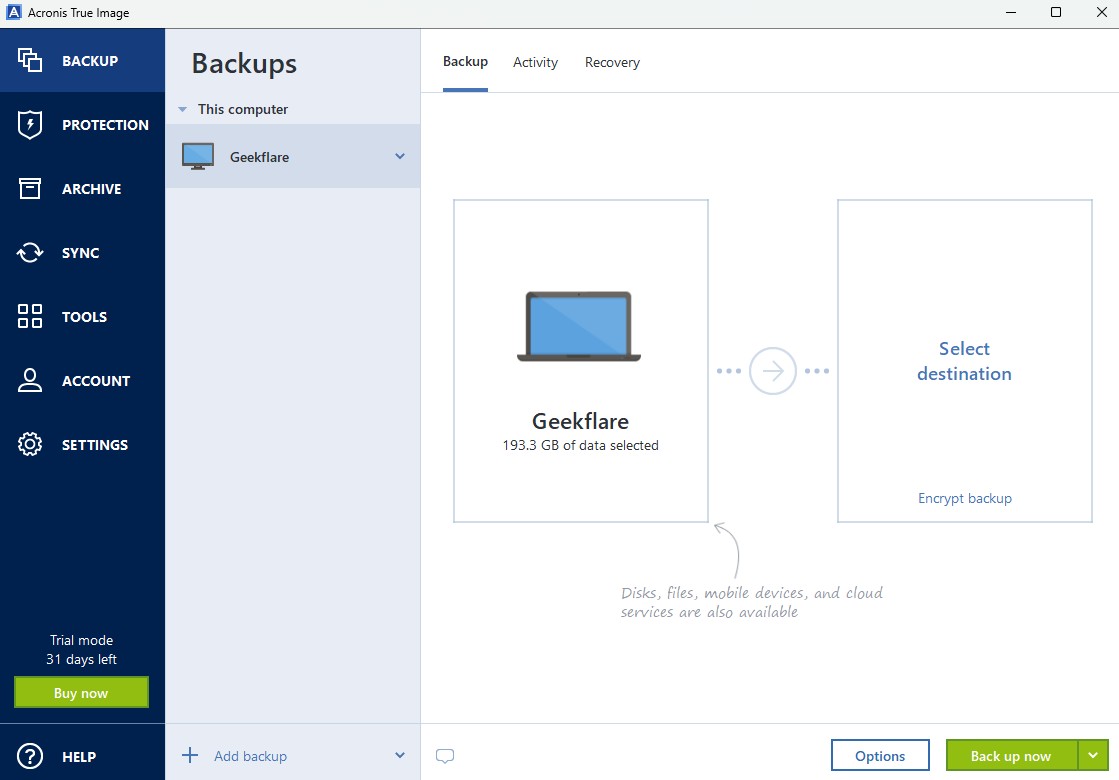Image resolution: width=1119 pixels, height=780 pixels.
Task: Click the Help question mark icon
Action: coord(30,756)
